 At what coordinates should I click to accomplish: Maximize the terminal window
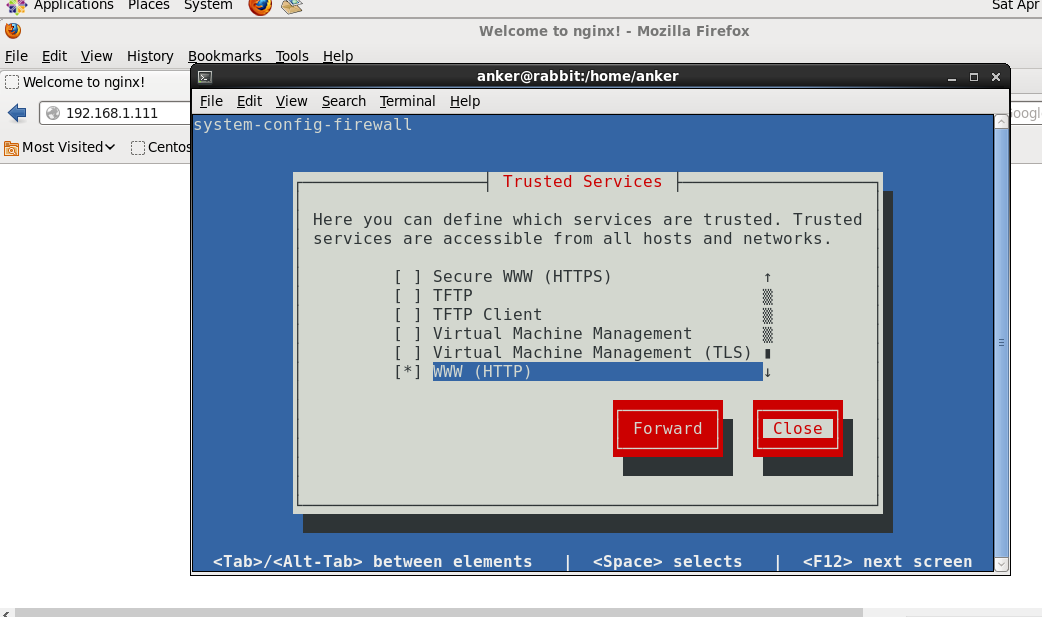(974, 77)
